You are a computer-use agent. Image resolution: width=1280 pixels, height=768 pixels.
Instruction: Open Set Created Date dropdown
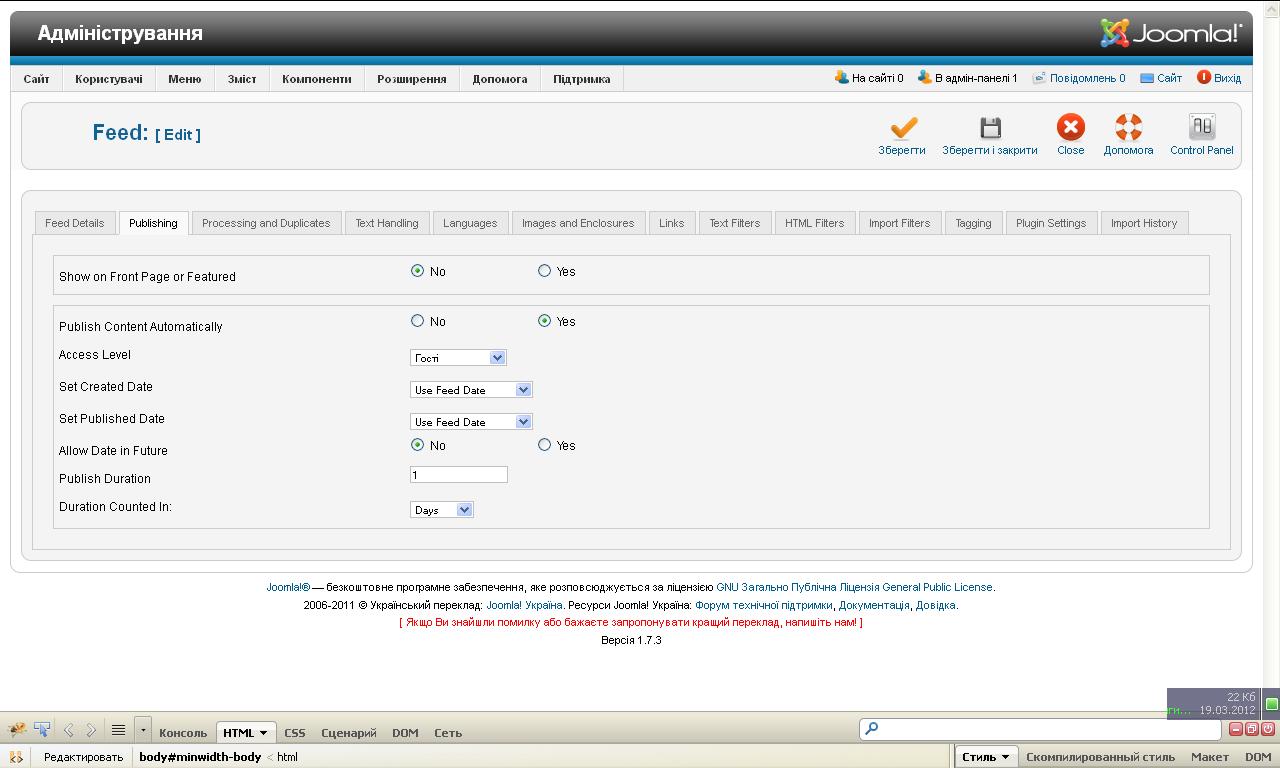pos(471,390)
